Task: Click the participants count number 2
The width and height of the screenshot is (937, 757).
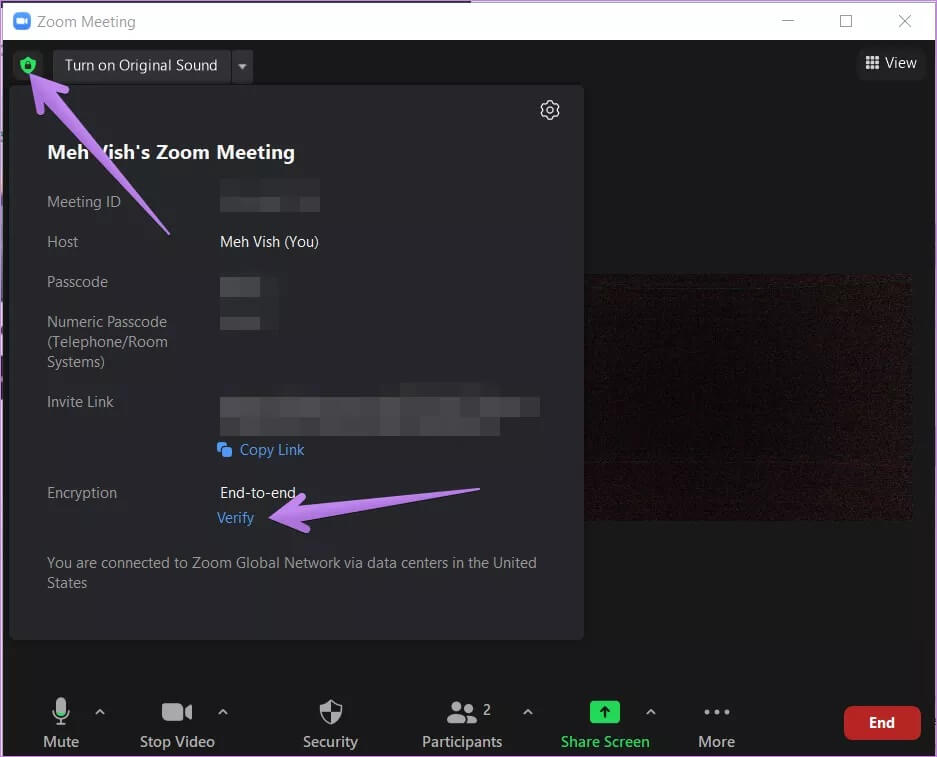Action: tap(486, 709)
